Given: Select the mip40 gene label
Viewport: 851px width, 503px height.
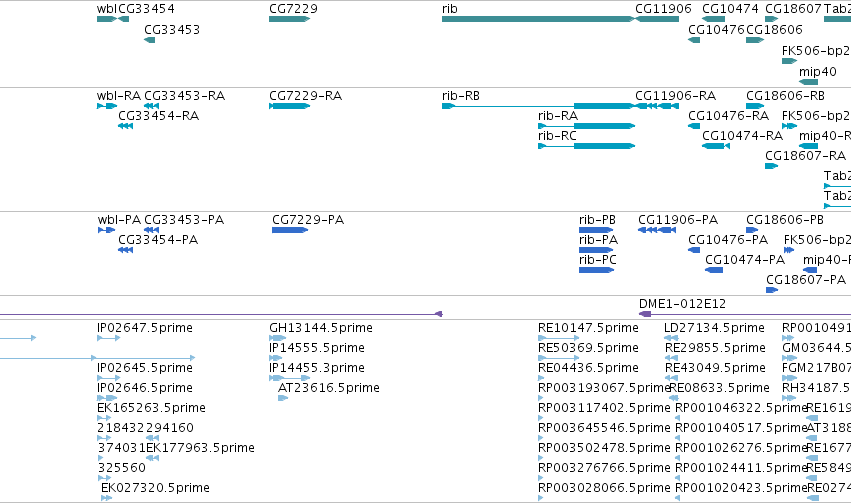Looking at the screenshot, I should pos(818,72).
